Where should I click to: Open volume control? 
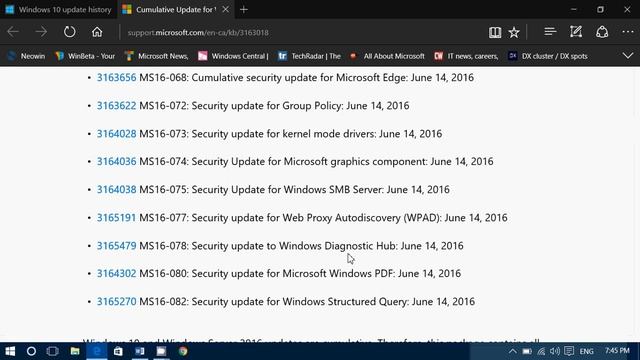pos(555,351)
